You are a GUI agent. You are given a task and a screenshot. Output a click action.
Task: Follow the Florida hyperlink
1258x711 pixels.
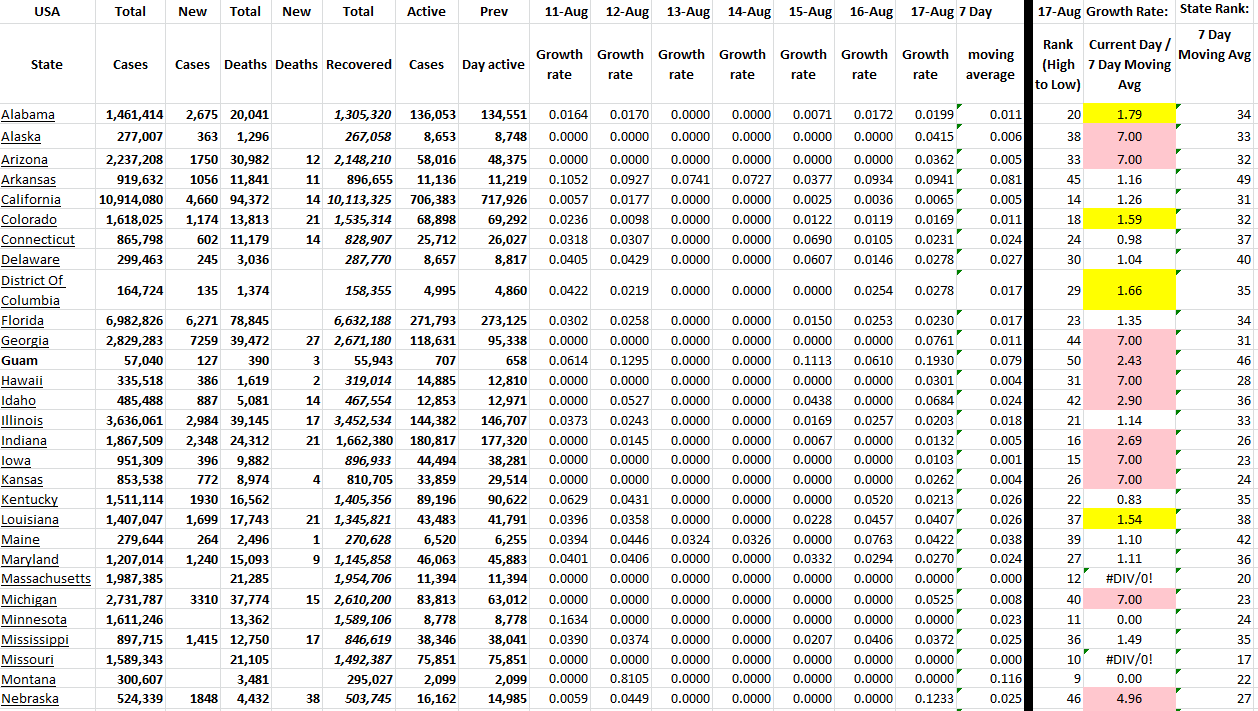click(x=22, y=321)
